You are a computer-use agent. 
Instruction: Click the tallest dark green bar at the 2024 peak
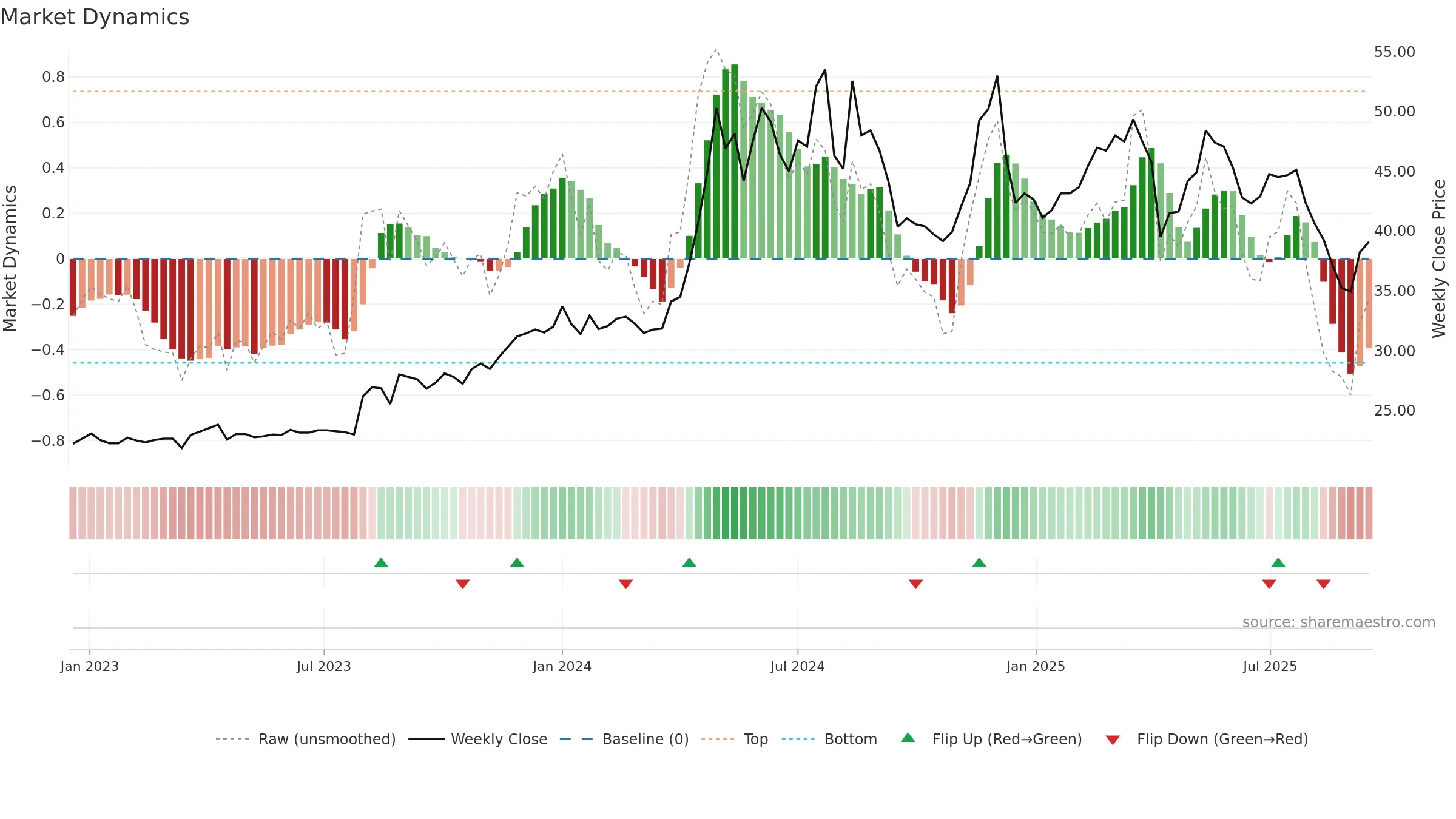(735, 161)
